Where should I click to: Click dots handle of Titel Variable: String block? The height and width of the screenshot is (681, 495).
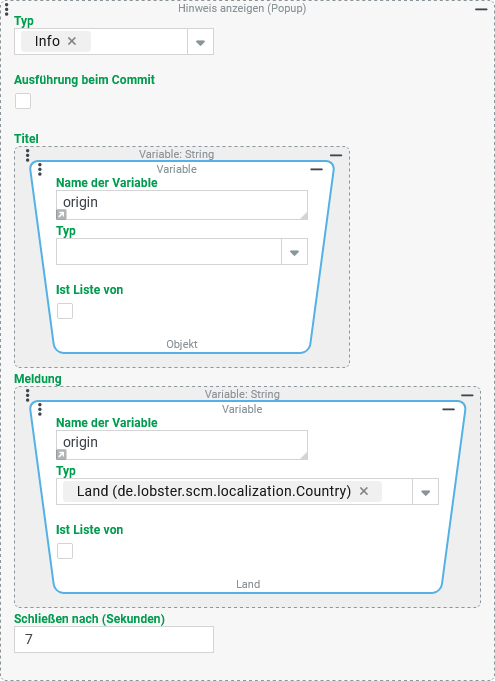[27, 155]
